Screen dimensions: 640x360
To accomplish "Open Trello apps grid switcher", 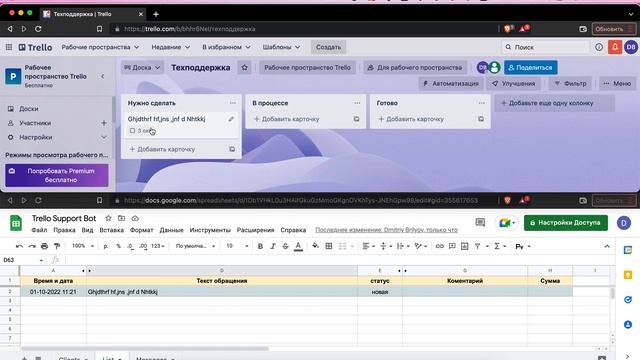I will [x=9, y=47].
